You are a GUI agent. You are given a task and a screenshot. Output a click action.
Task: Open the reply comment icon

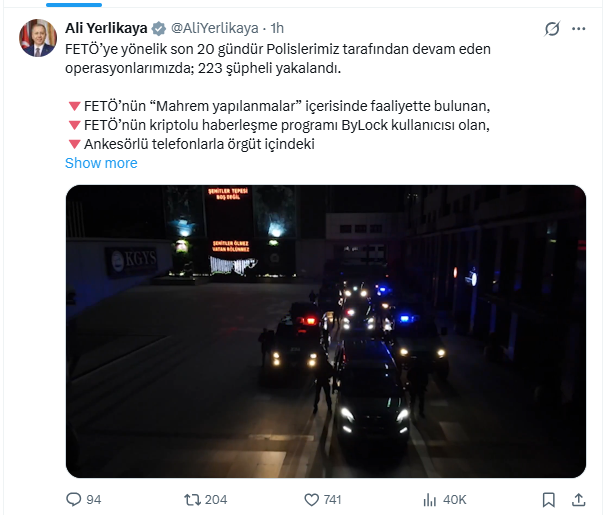point(73,499)
